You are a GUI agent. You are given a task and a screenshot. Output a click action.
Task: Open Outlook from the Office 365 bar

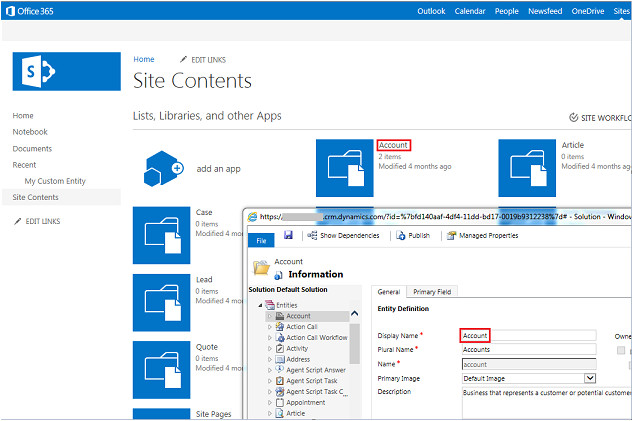click(x=431, y=10)
